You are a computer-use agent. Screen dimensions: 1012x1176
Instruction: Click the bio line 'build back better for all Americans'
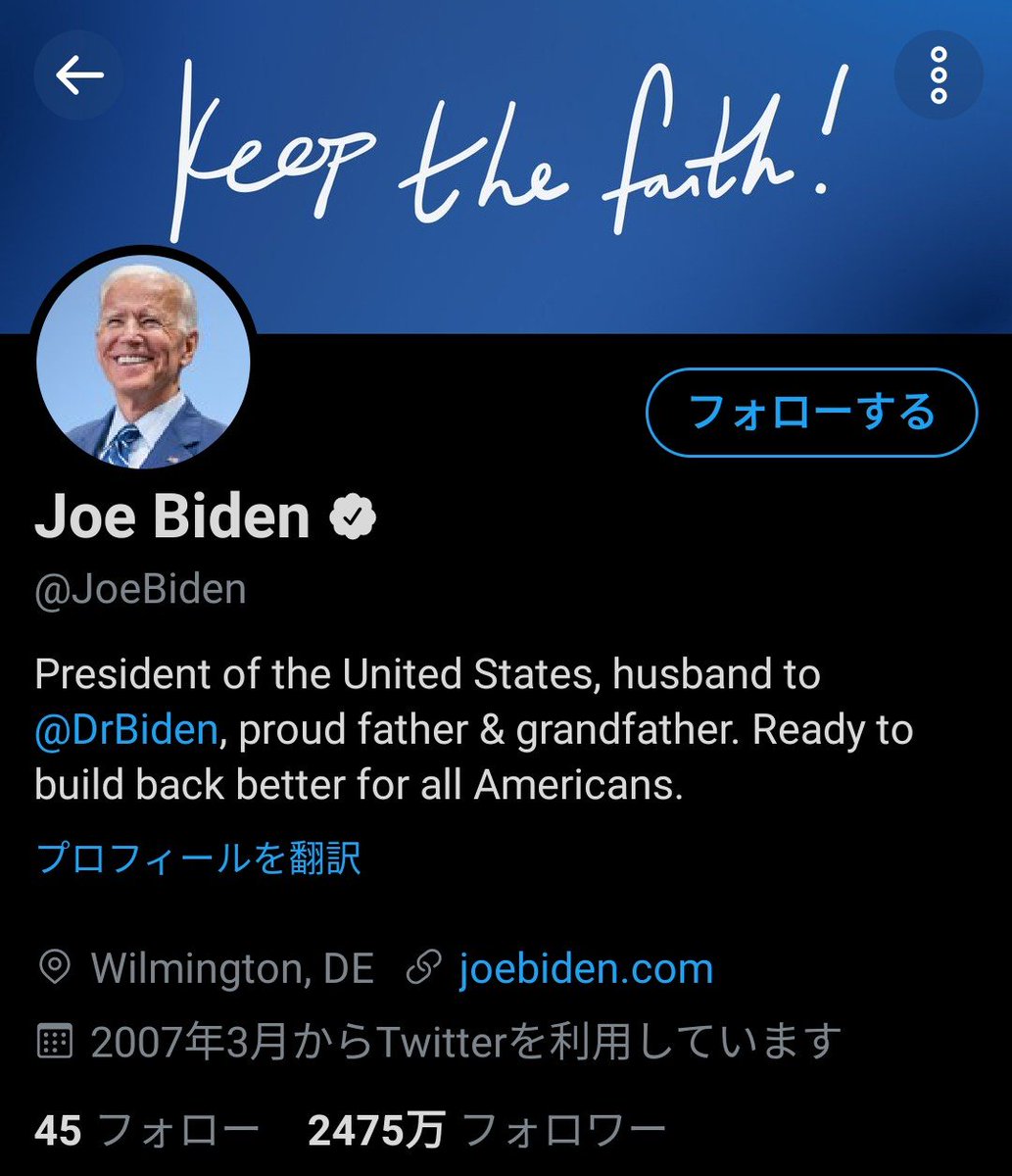click(359, 787)
